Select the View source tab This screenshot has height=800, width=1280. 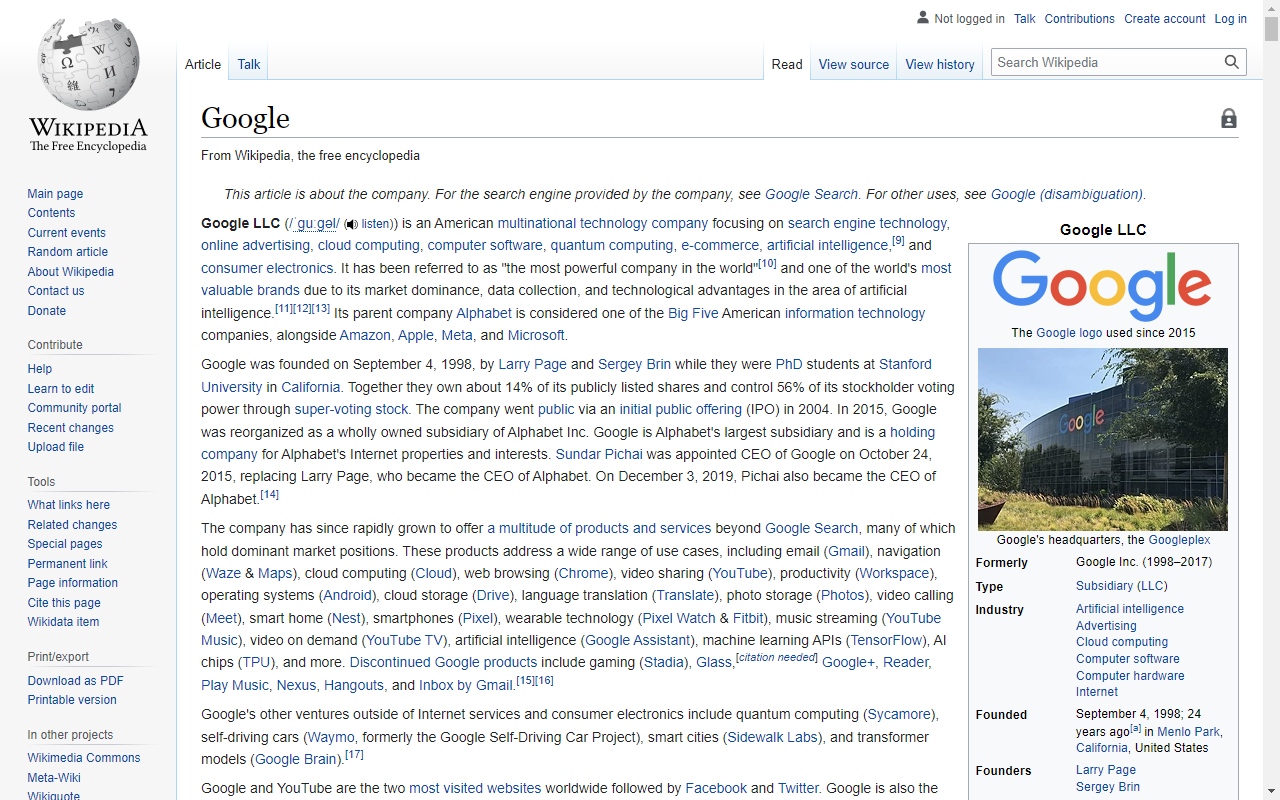pos(853,64)
